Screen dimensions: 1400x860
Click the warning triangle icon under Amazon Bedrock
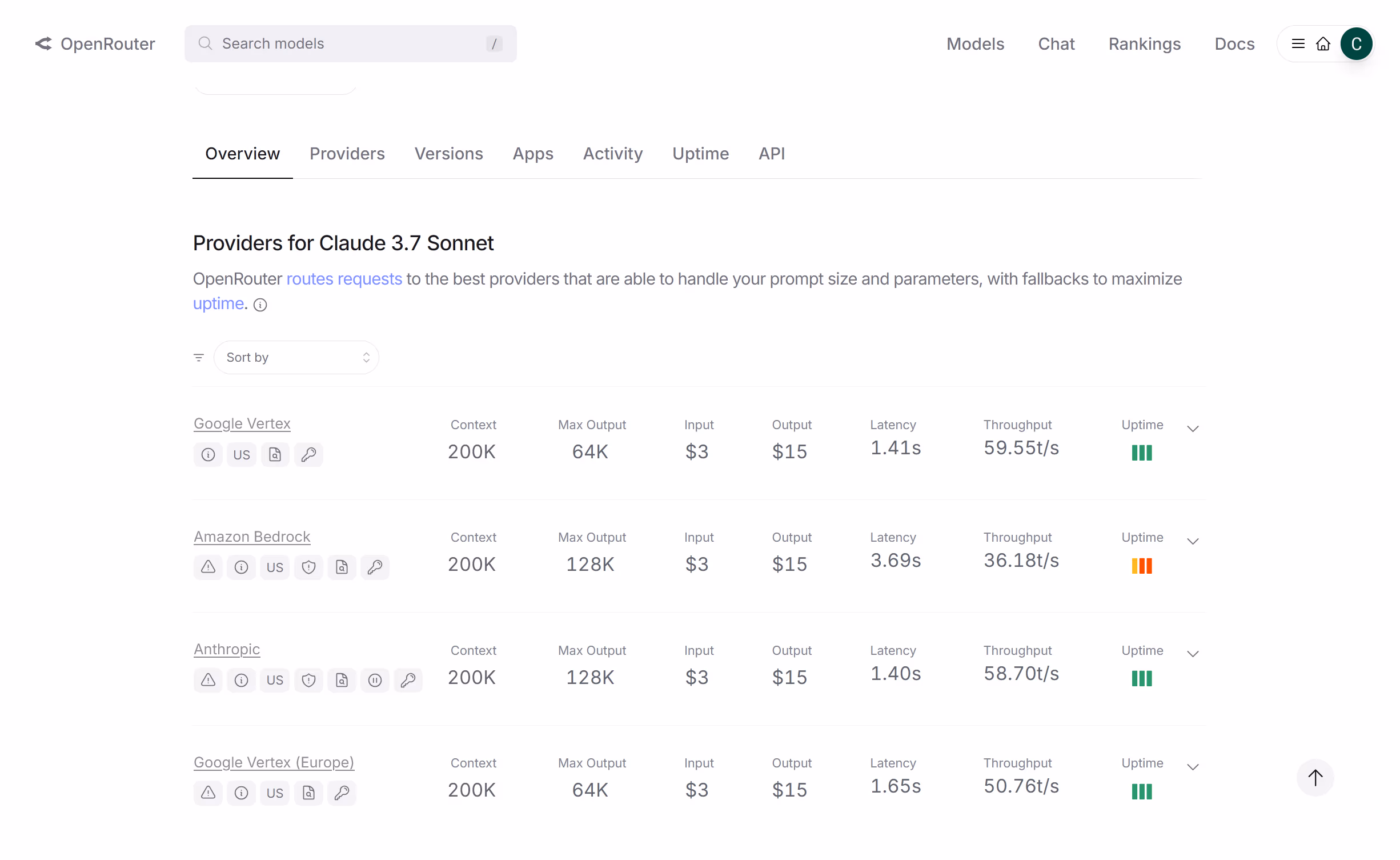tap(208, 567)
